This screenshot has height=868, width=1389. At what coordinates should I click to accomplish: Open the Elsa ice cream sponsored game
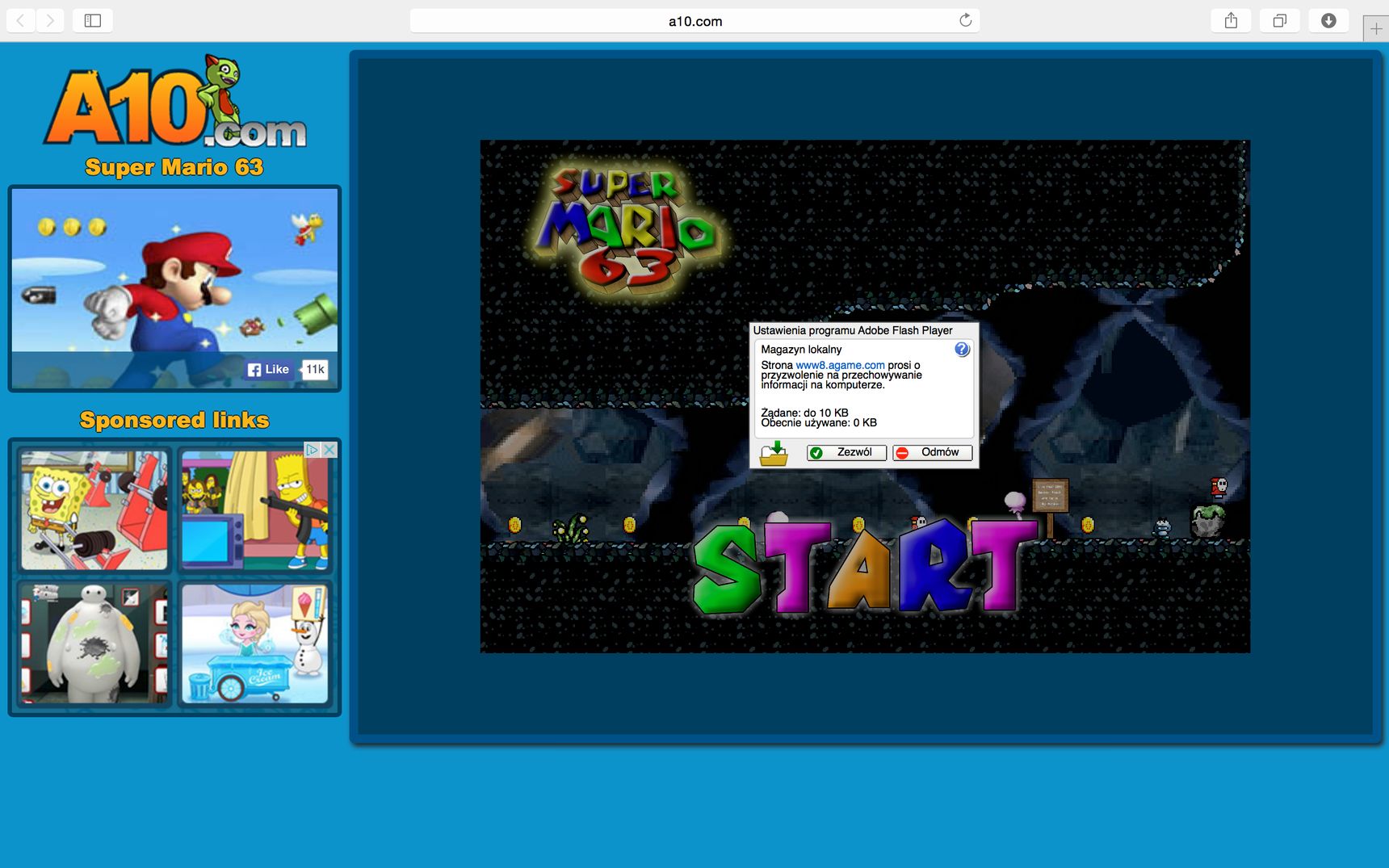(x=254, y=644)
